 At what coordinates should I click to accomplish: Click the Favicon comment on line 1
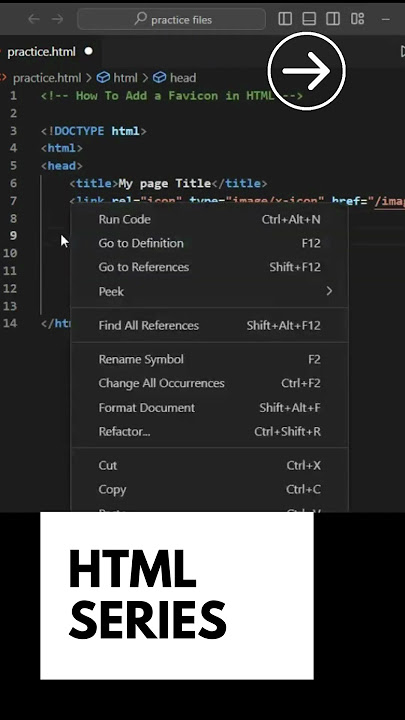pos(172,96)
